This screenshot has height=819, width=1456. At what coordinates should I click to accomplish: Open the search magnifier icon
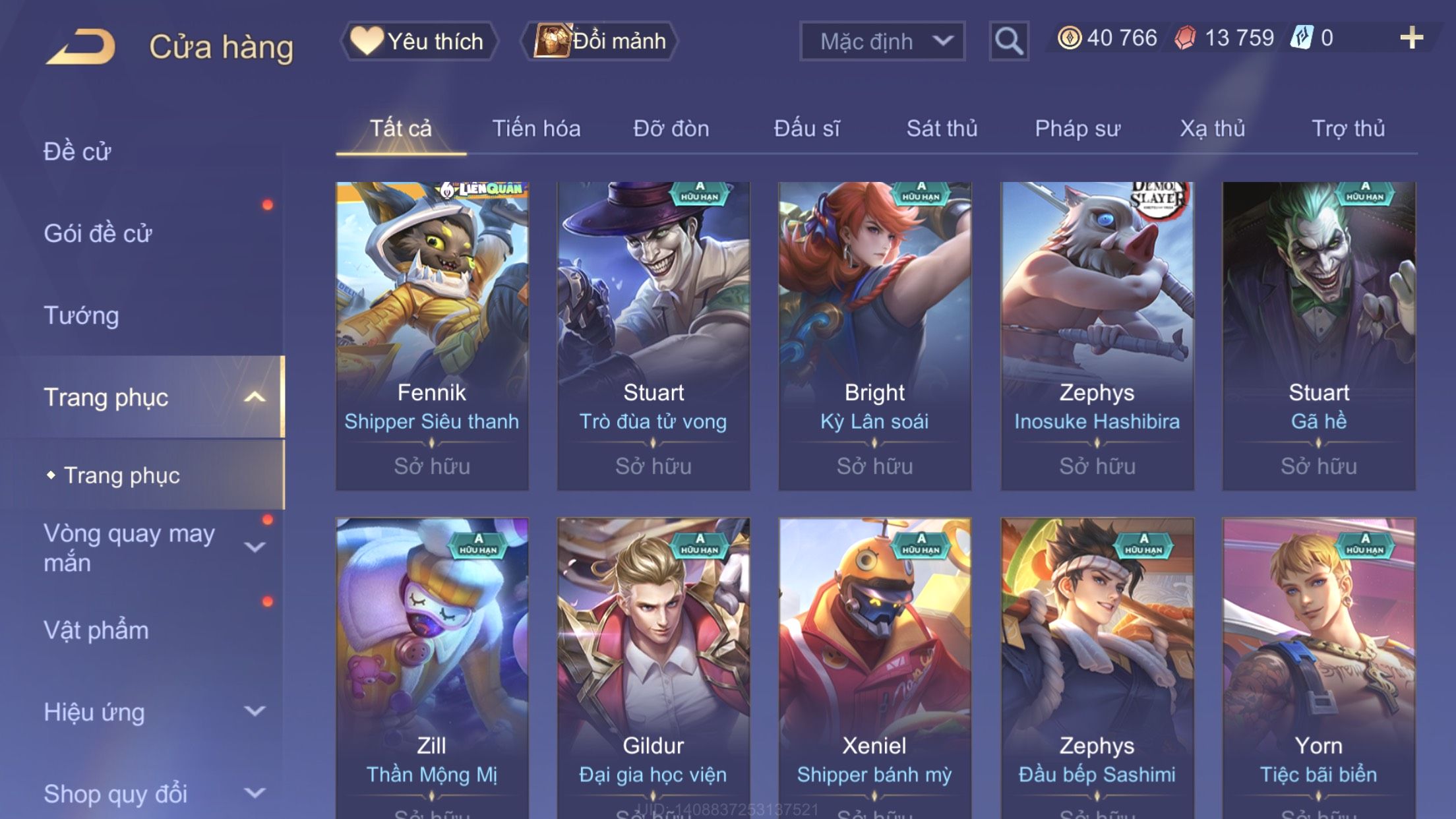[x=1008, y=41]
